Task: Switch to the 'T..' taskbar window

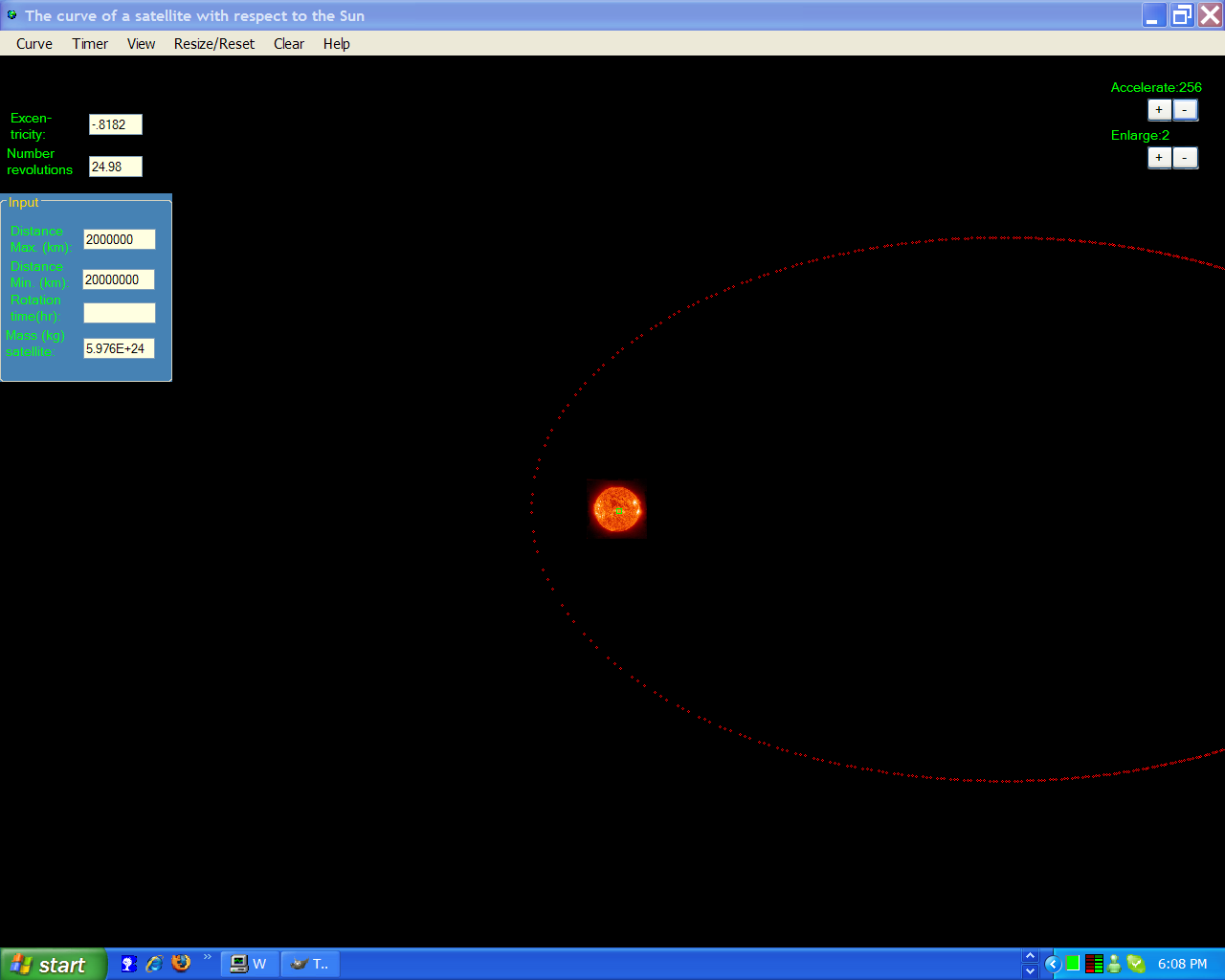Action: click(x=310, y=964)
